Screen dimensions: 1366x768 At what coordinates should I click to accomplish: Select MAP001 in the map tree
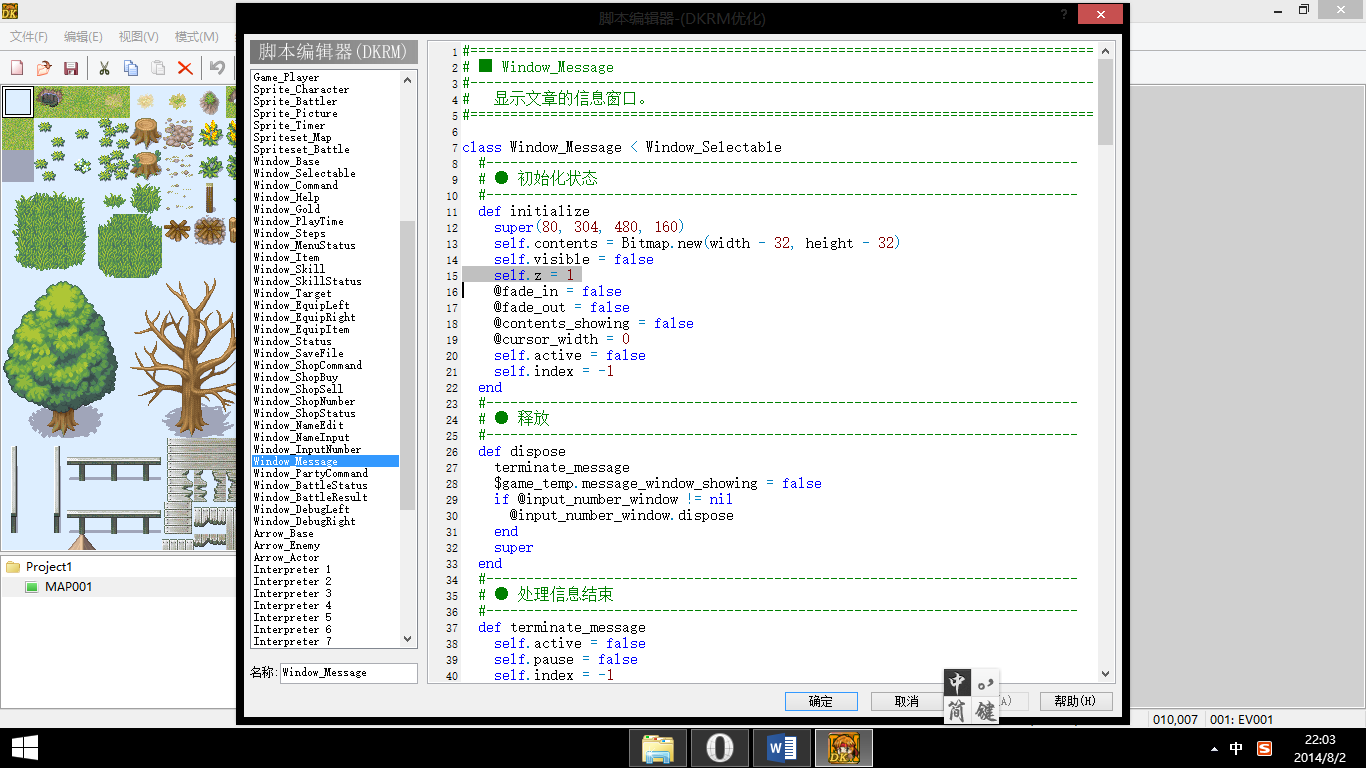pos(68,587)
